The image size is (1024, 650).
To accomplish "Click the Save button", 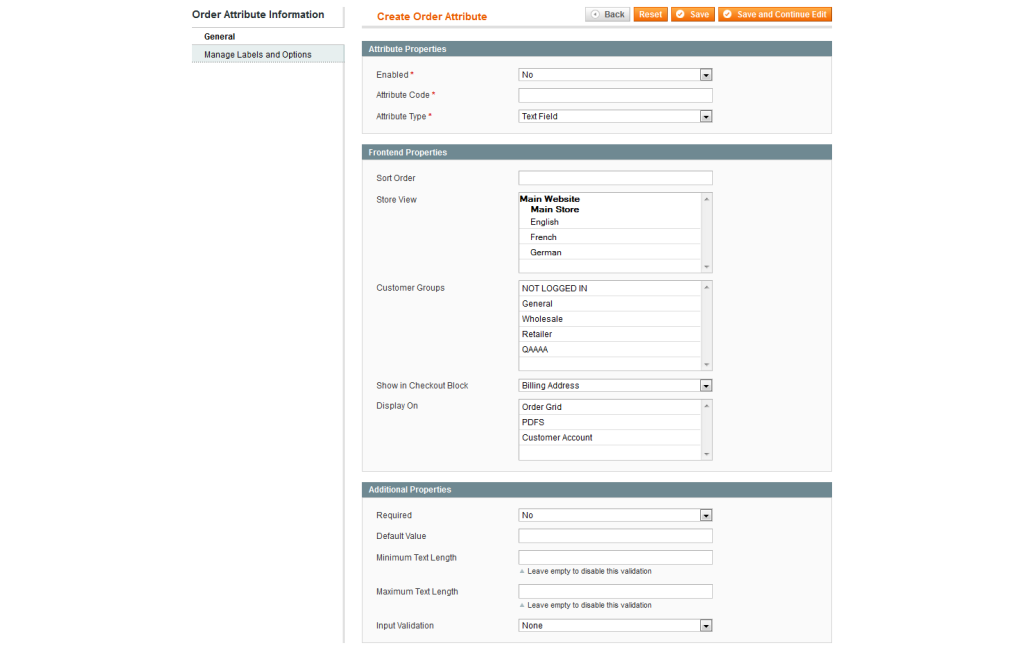I will tap(692, 14).
